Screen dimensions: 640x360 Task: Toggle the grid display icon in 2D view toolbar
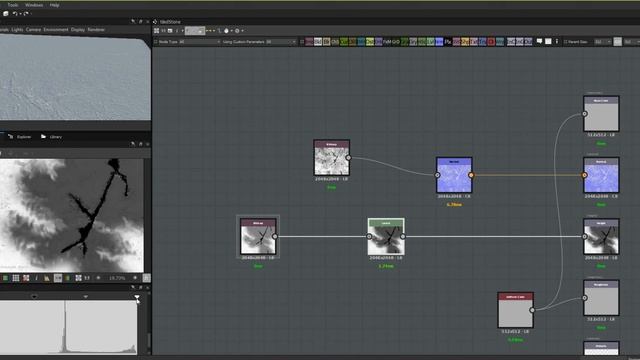(x=16, y=278)
